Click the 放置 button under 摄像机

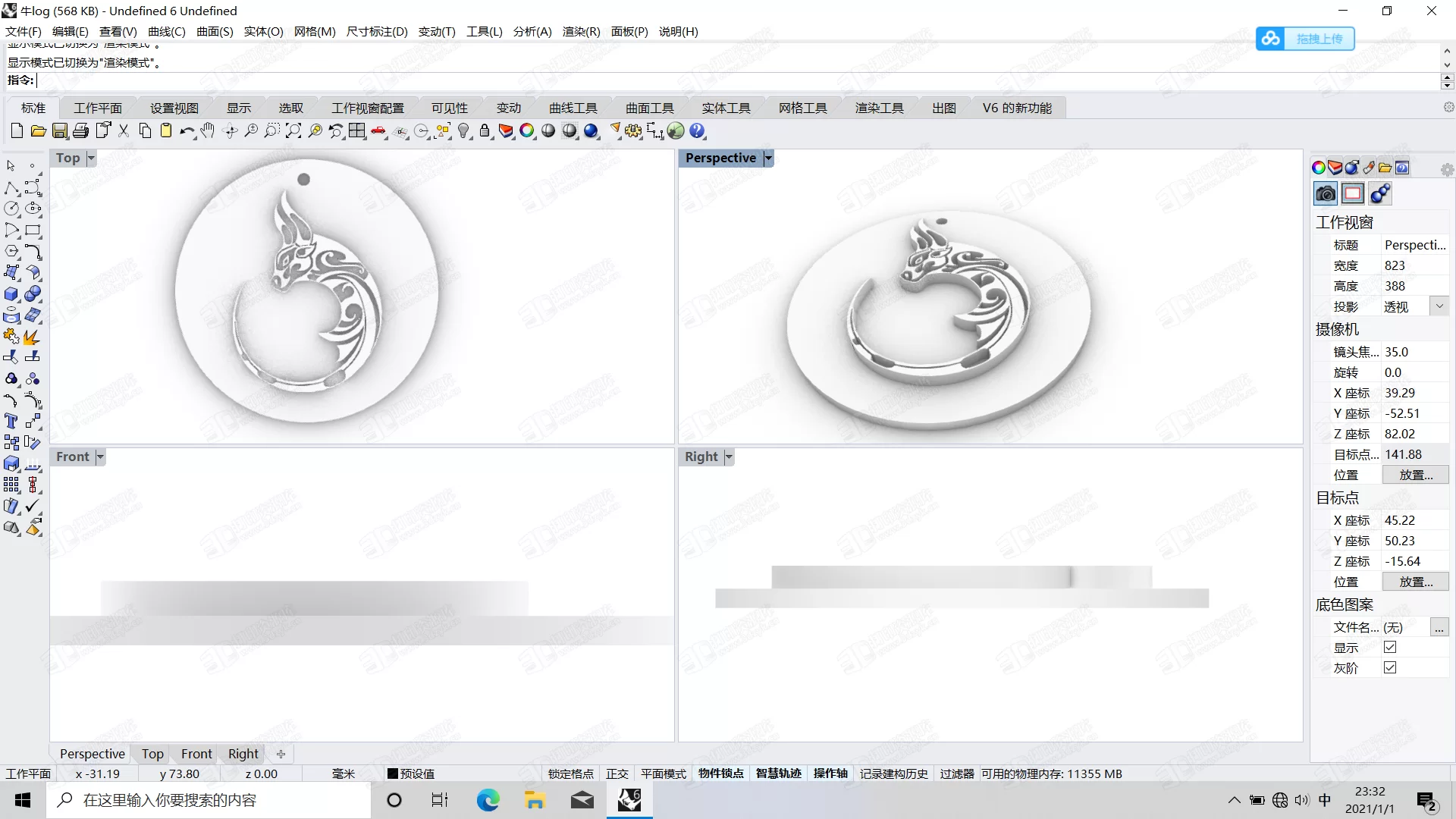[1415, 475]
